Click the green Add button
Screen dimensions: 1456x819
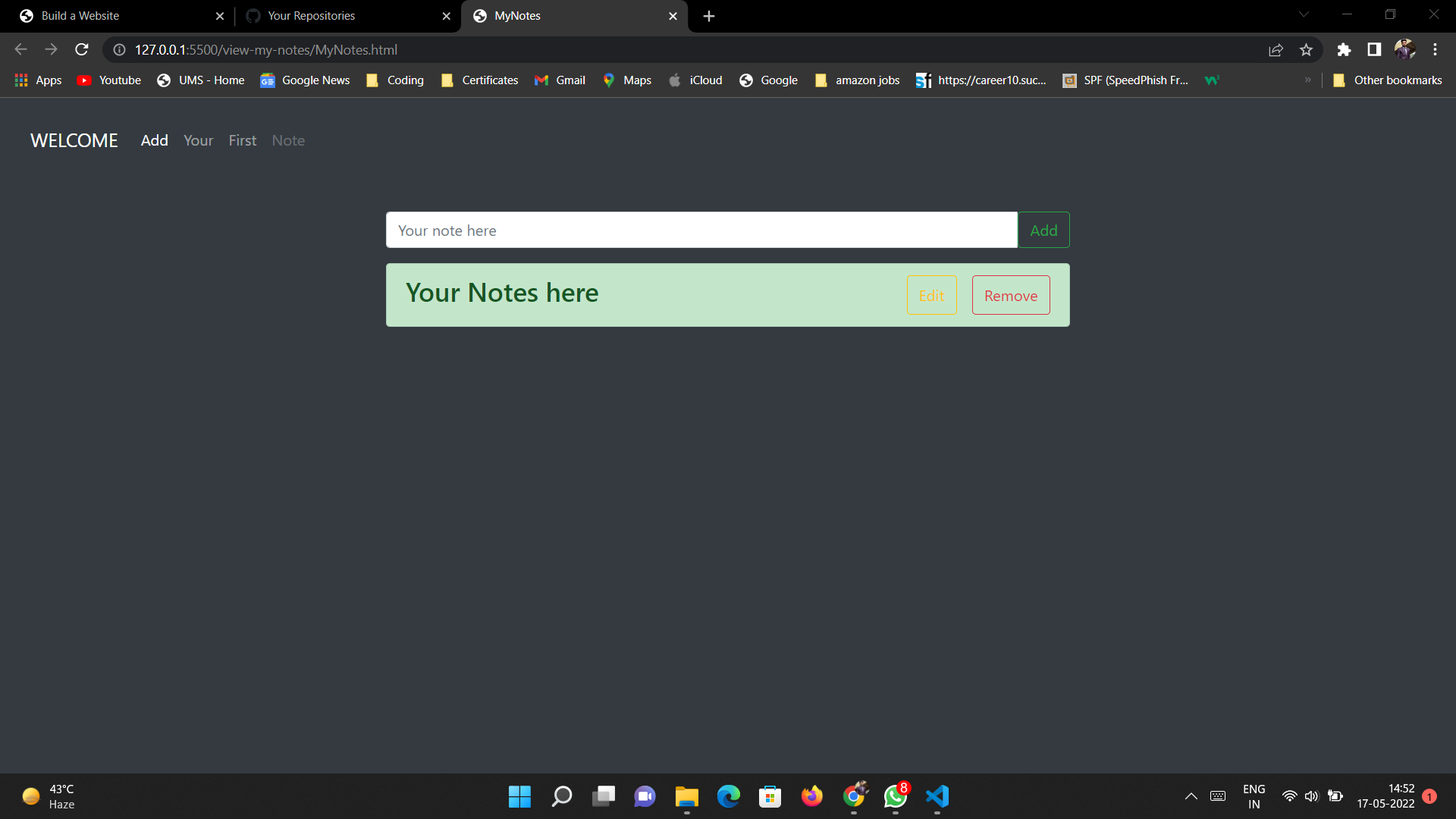tap(1043, 230)
